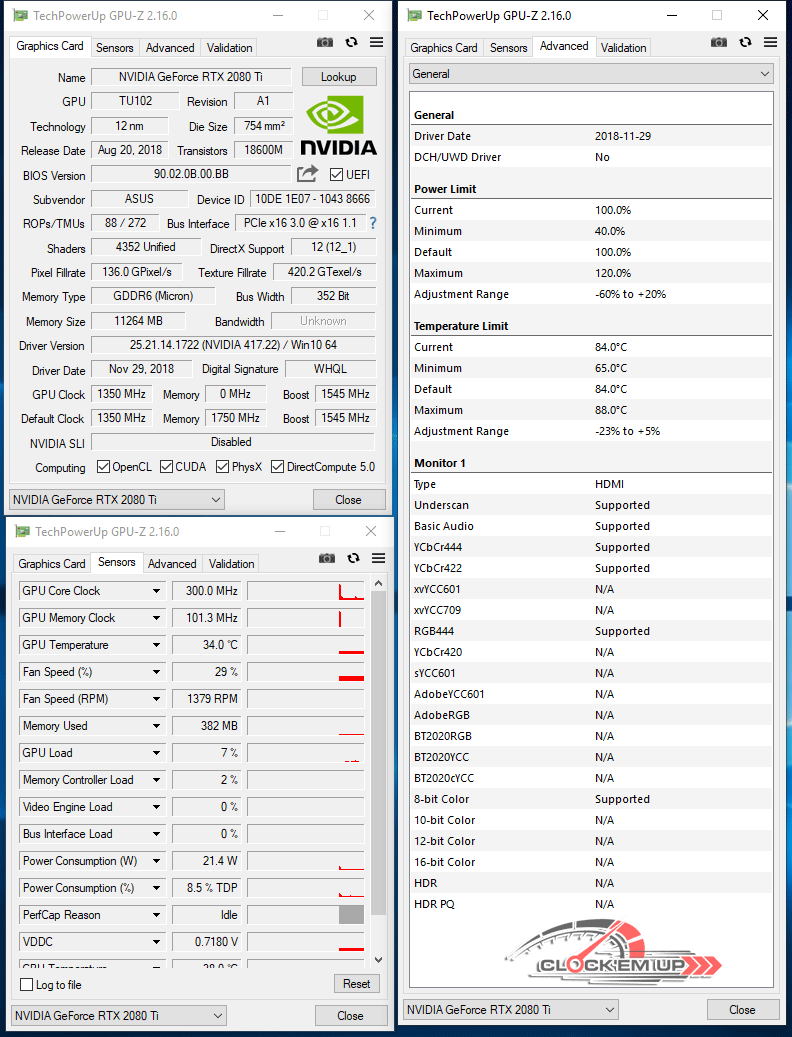This screenshot has height=1037, width=792.
Task: Open hamburger menu in Graphics Card window
Action: pos(377,42)
